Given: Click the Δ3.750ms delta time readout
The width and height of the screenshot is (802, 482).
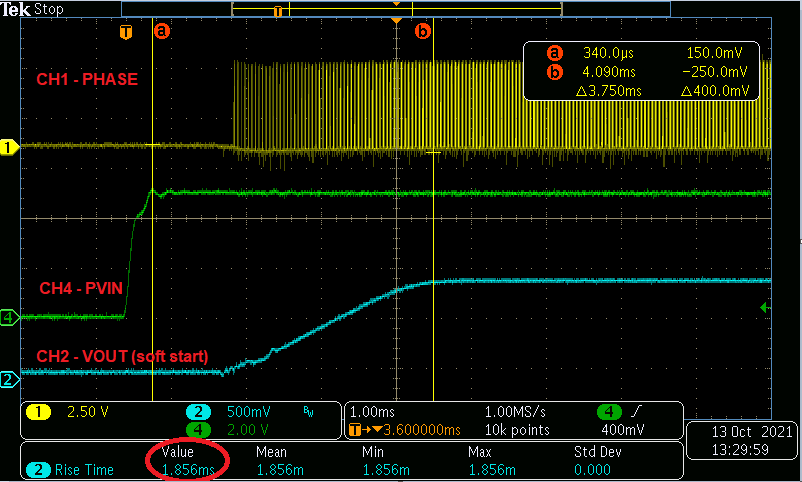Looking at the screenshot, I should pyautogui.click(x=609, y=91).
